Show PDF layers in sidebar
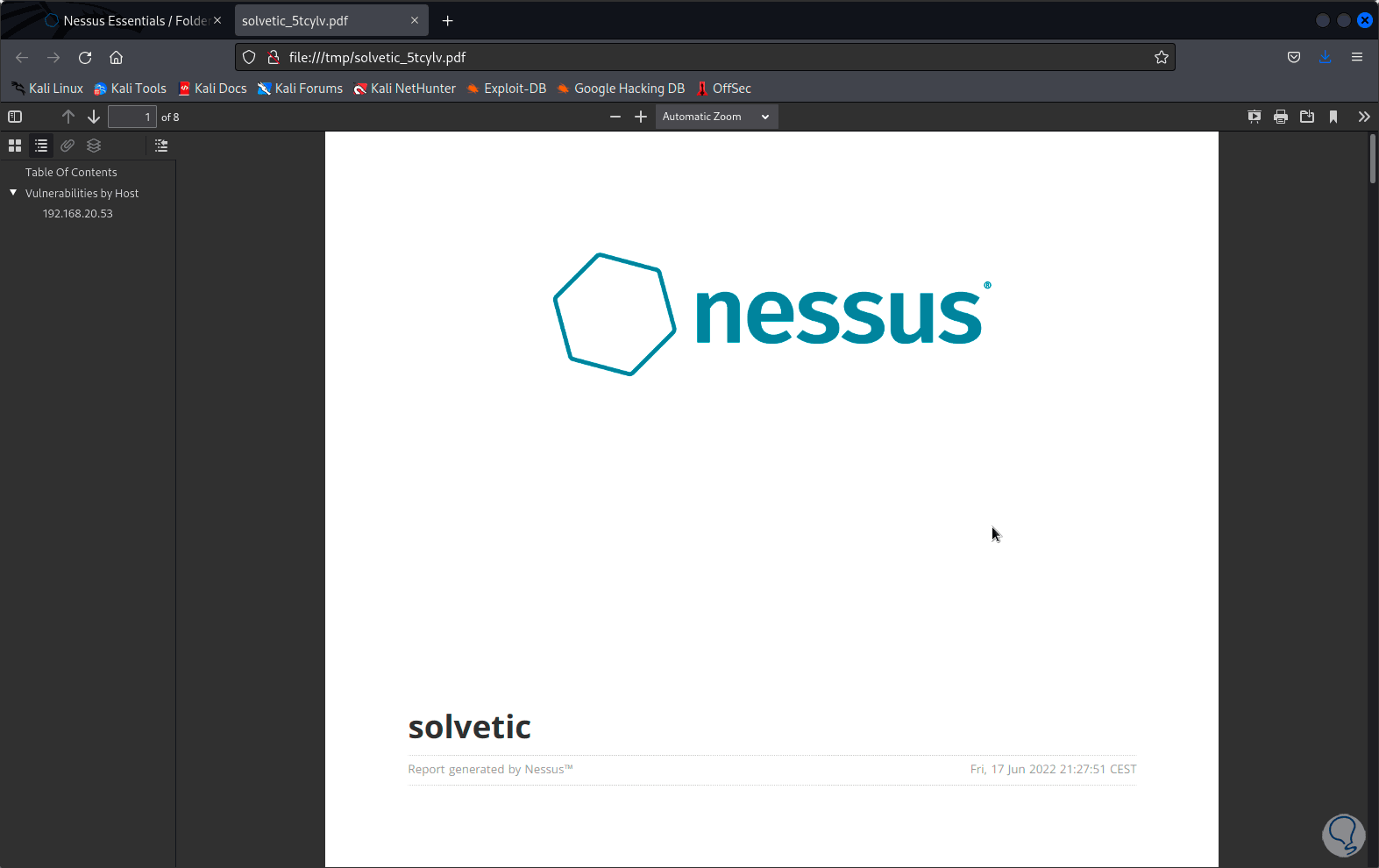The height and width of the screenshot is (868, 1379). 94,146
